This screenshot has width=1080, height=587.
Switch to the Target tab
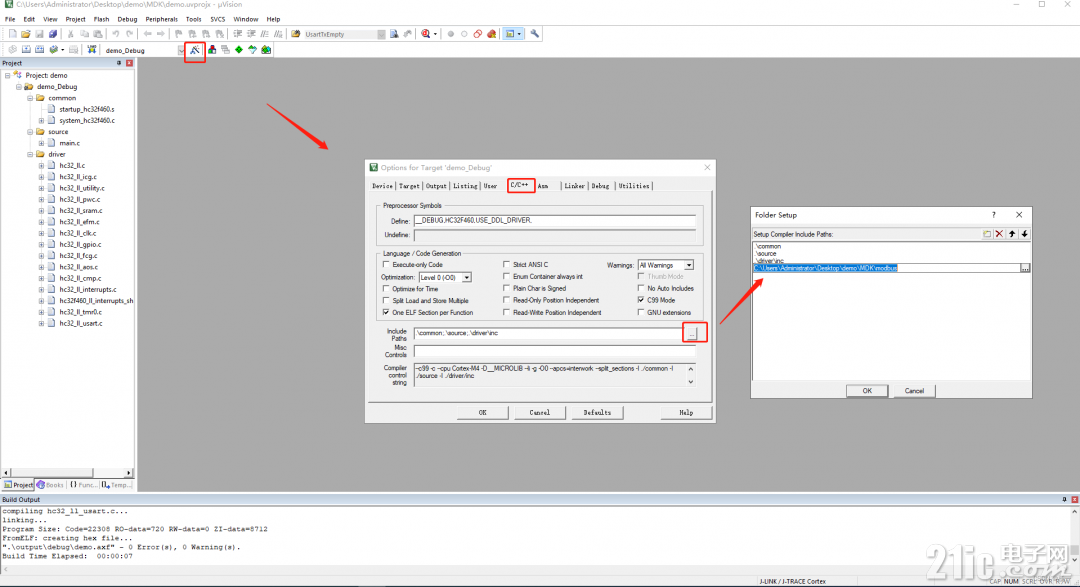pos(409,186)
